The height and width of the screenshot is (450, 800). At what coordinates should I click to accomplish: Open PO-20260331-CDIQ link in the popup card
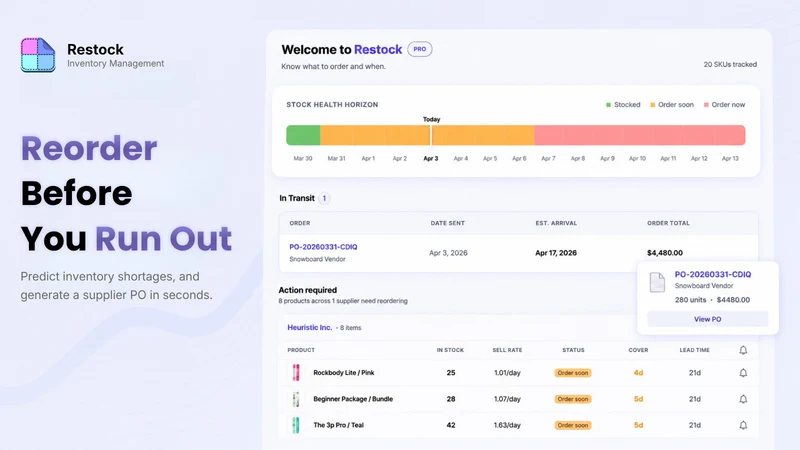tap(713, 274)
